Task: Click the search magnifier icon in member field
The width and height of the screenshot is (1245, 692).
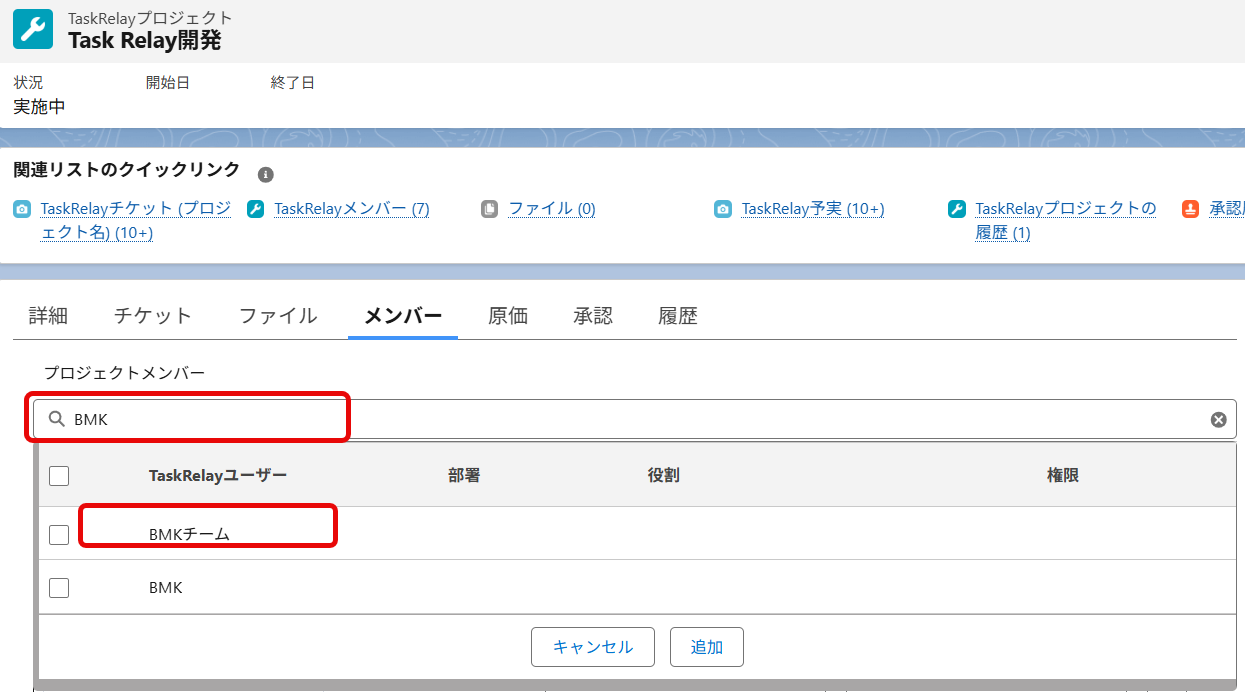Action: pyautogui.click(x=57, y=419)
